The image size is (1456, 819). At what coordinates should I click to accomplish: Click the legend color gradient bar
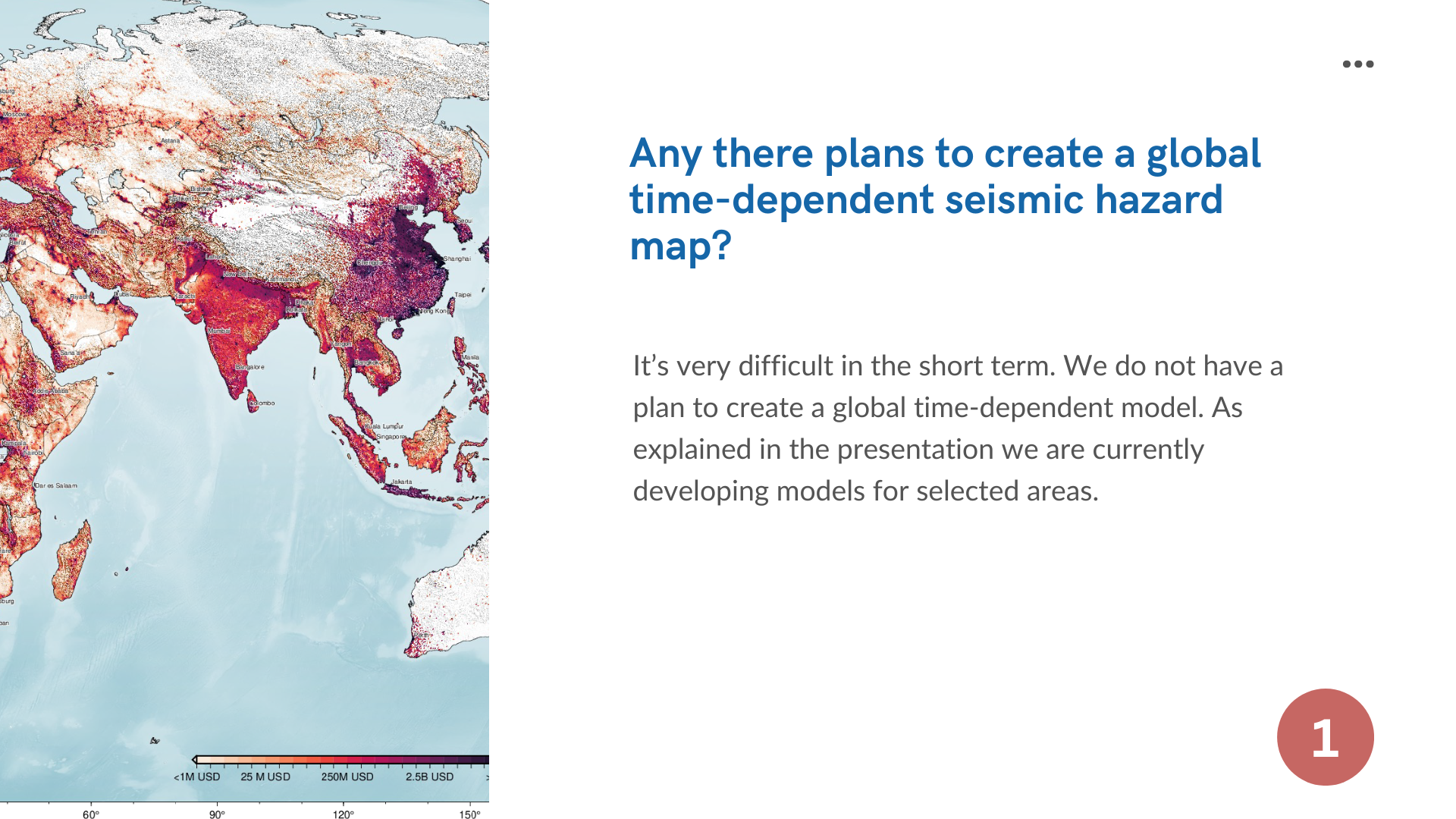pos(341,759)
